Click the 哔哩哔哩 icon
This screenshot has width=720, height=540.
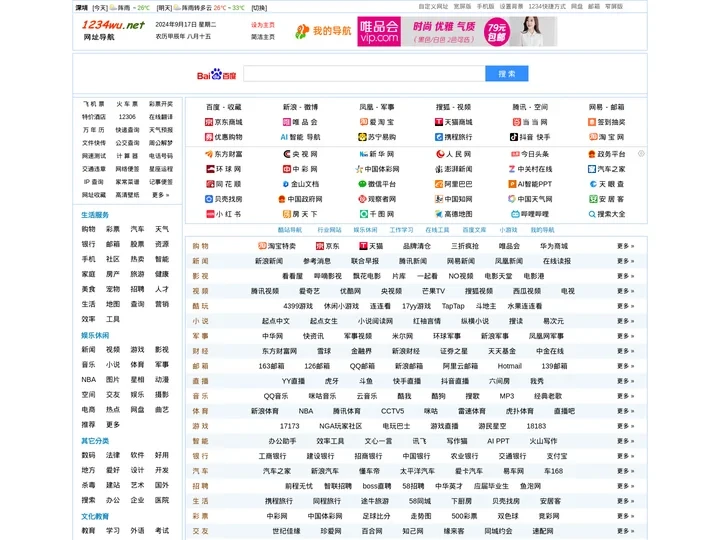pyautogui.click(x=515, y=214)
